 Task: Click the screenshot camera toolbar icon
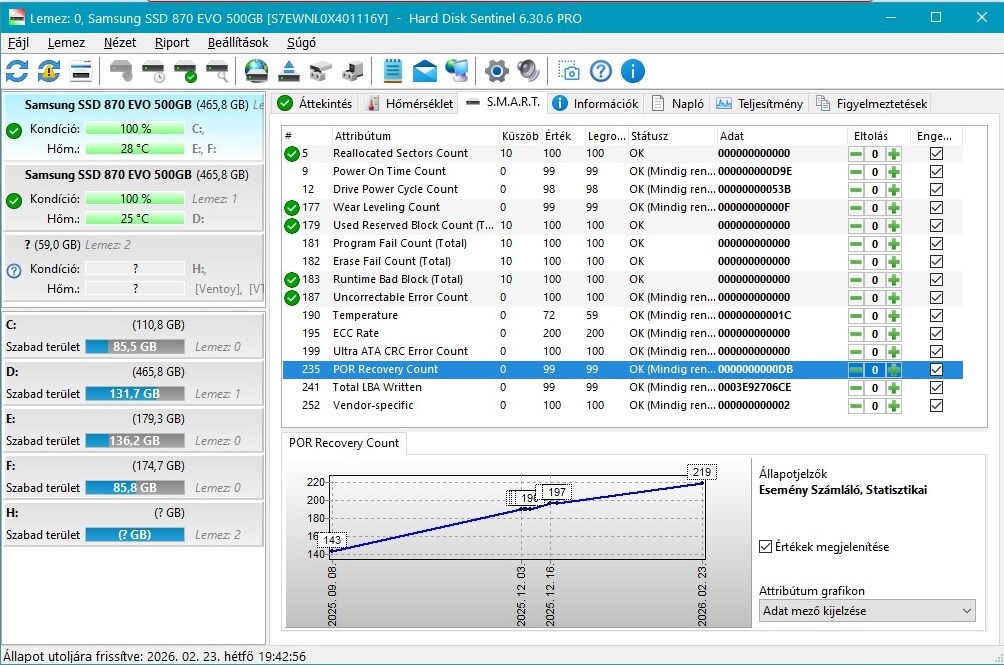(x=569, y=71)
